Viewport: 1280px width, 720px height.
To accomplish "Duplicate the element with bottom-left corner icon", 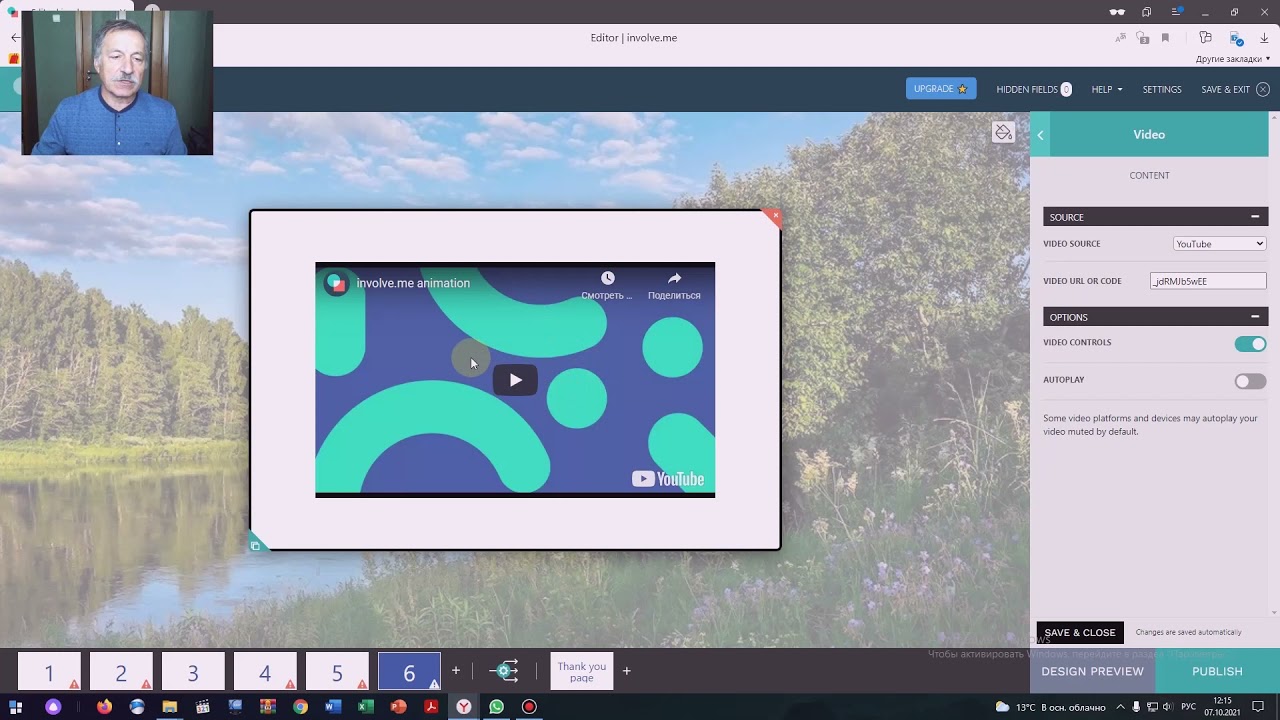I will coord(255,545).
